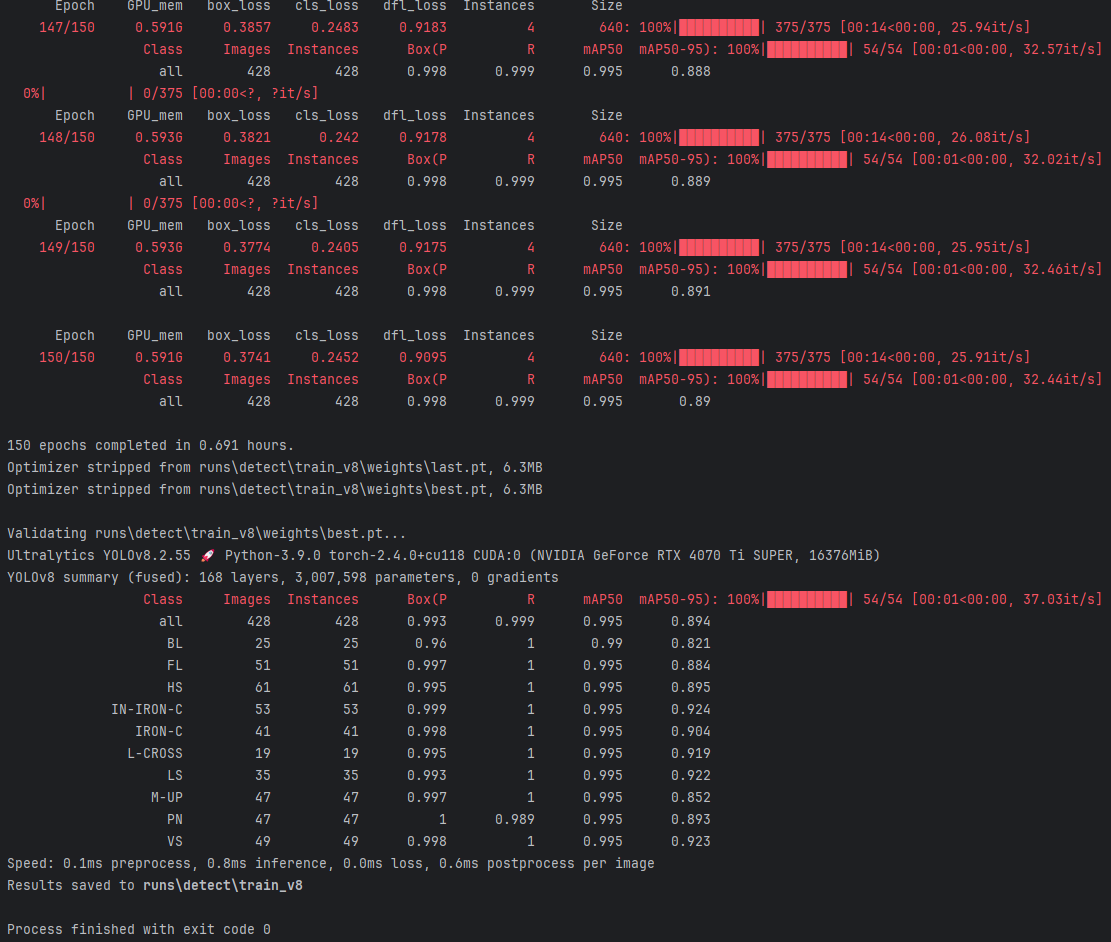Click the BL row mAP50-95 value 0.821
This screenshot has height=942, width=1111.
691,643
